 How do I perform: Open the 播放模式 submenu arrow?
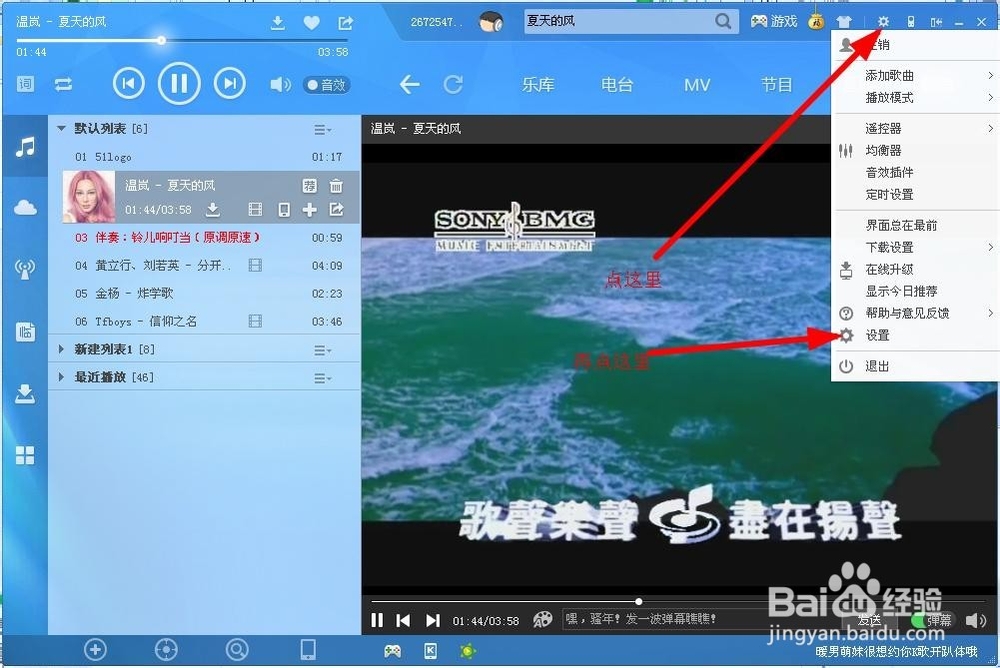point(993,98)
